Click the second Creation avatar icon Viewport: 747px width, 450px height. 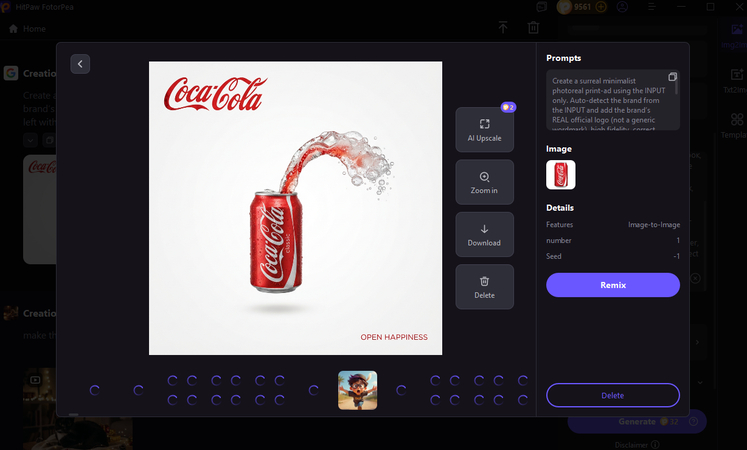pyautogui.click(x=10, y=313)
